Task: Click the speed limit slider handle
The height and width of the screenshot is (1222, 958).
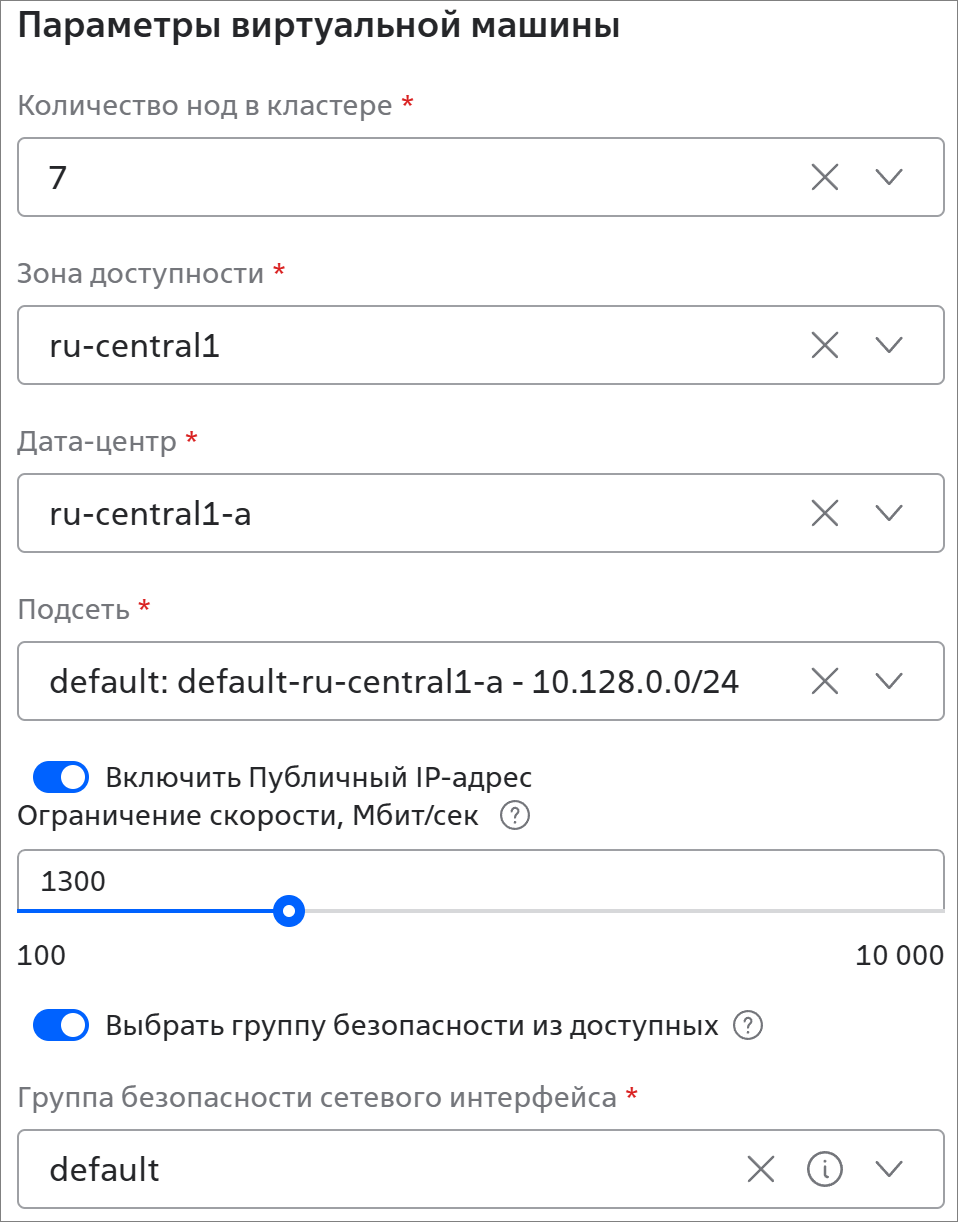Action: coord(289,911)
